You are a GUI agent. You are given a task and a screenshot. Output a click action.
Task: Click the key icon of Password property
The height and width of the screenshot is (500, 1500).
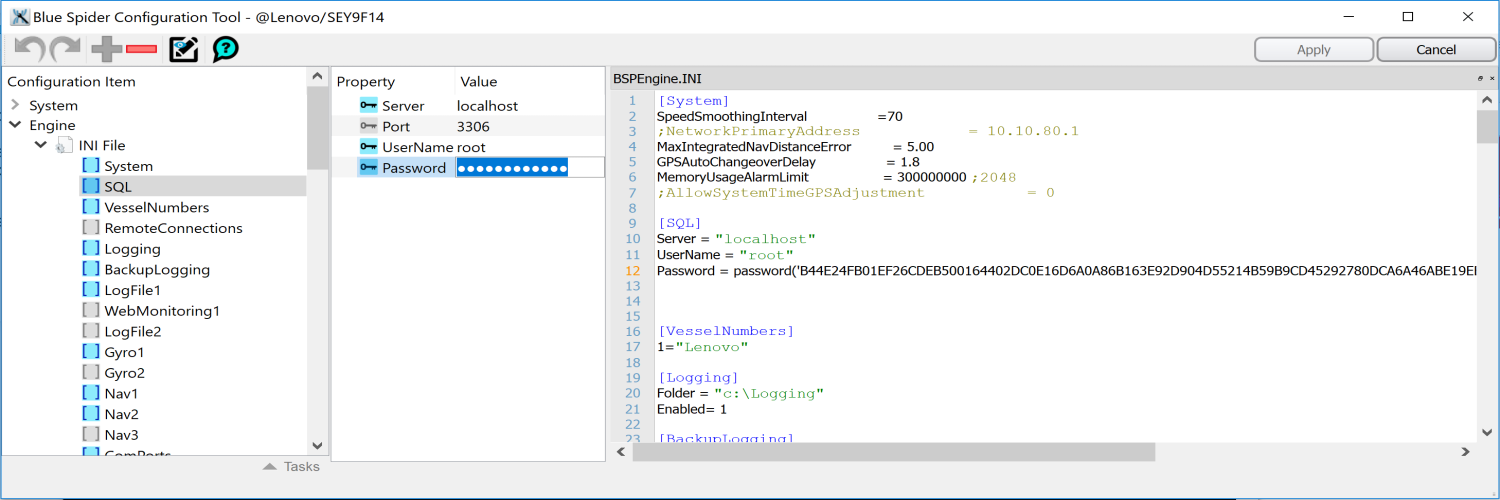coord(369,168)
